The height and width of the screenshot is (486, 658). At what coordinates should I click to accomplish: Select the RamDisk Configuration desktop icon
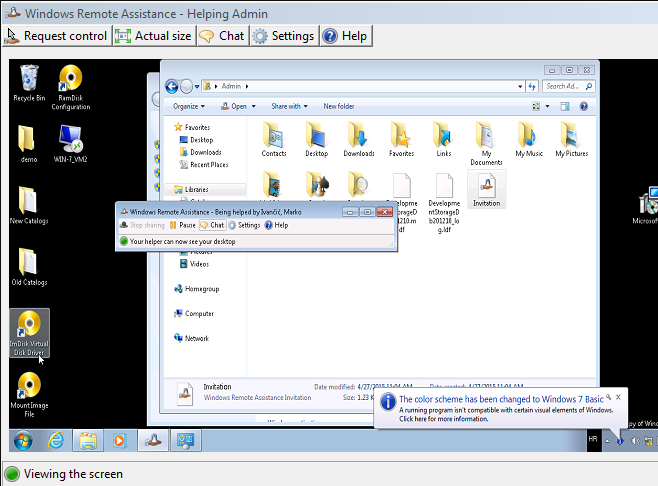coord(70,87)
